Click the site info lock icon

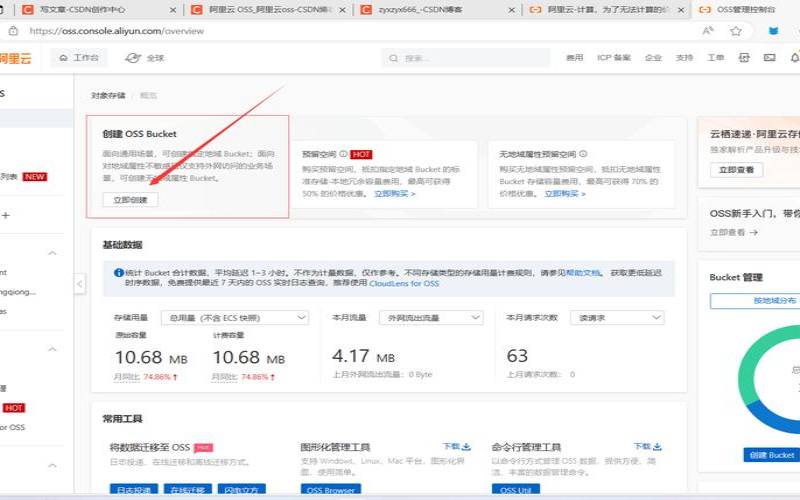click(13, 31)
